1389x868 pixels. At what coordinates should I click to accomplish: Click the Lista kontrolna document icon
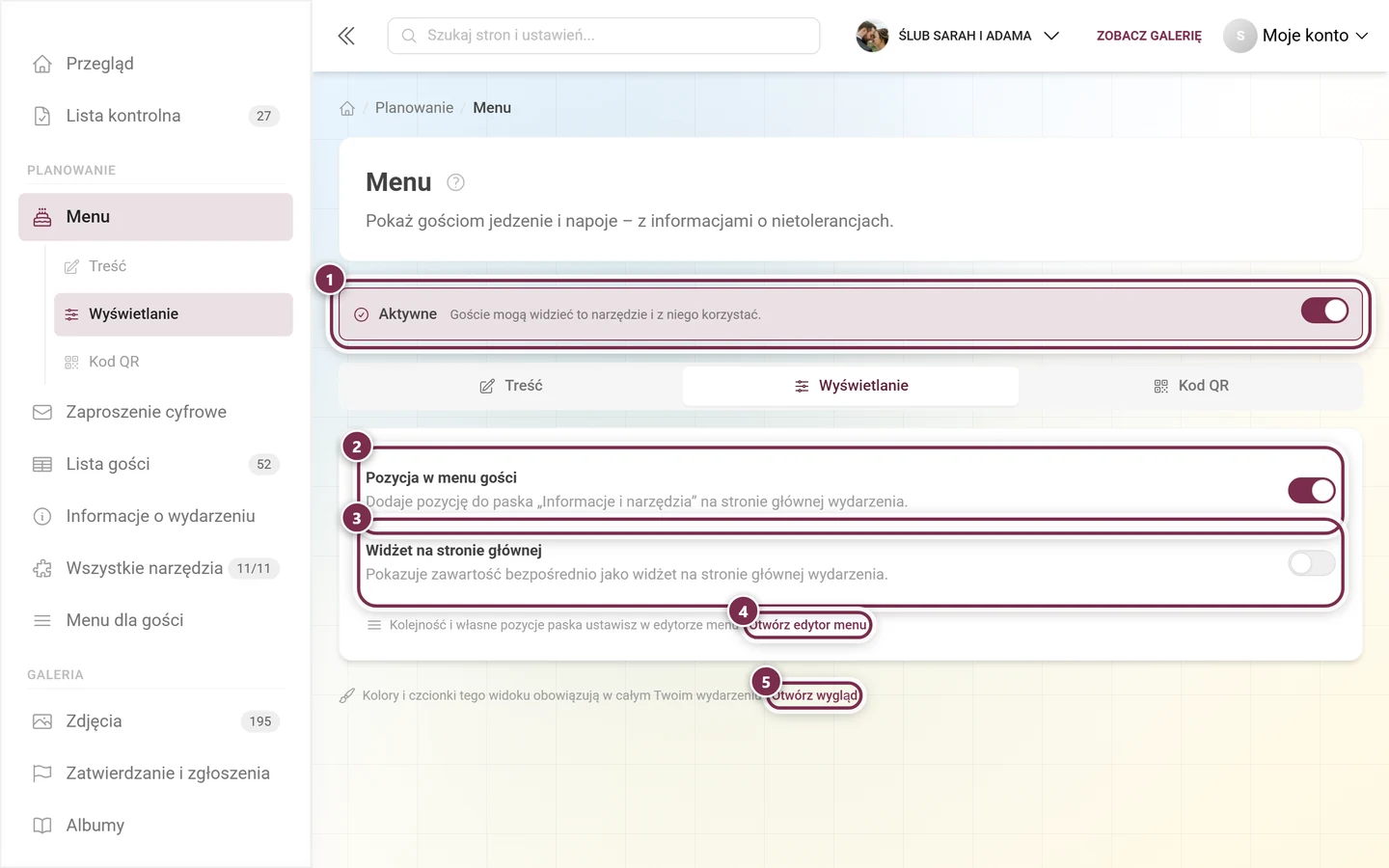click(42, 116)
